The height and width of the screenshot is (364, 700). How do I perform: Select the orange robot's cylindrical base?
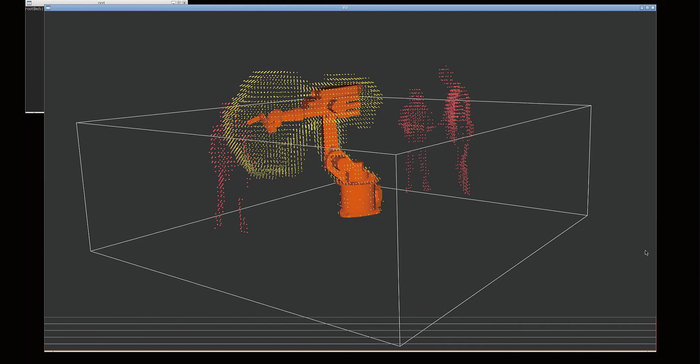coord(360,200)
